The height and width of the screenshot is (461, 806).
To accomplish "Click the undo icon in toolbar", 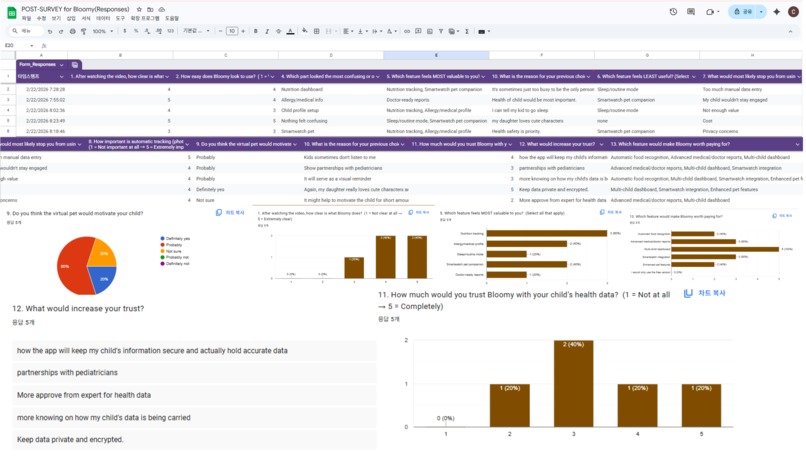I will click(x=49, y=31).
